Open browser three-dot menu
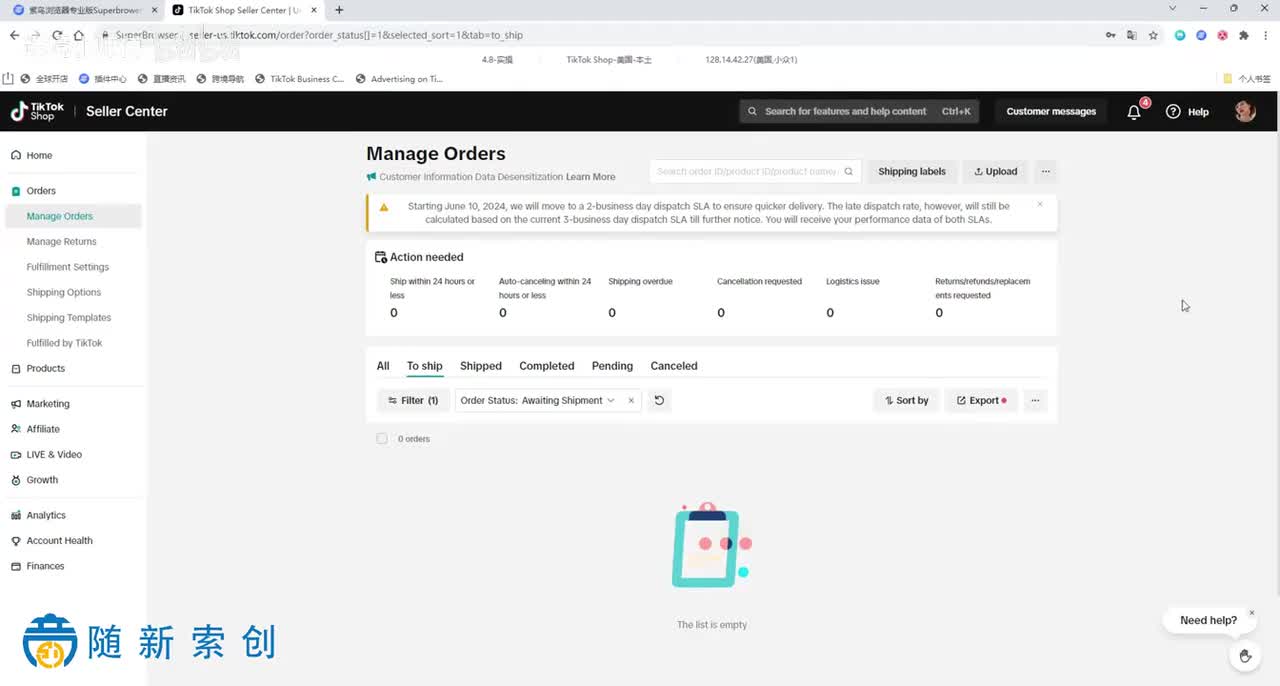This screenshot has width=1280, height=686. coord(1265,35)
